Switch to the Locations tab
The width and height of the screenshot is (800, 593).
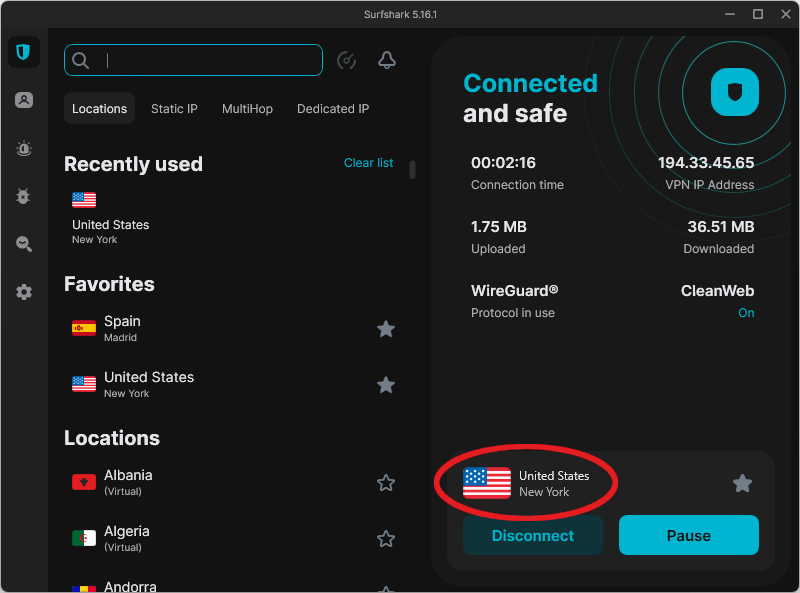click(99, 108)
